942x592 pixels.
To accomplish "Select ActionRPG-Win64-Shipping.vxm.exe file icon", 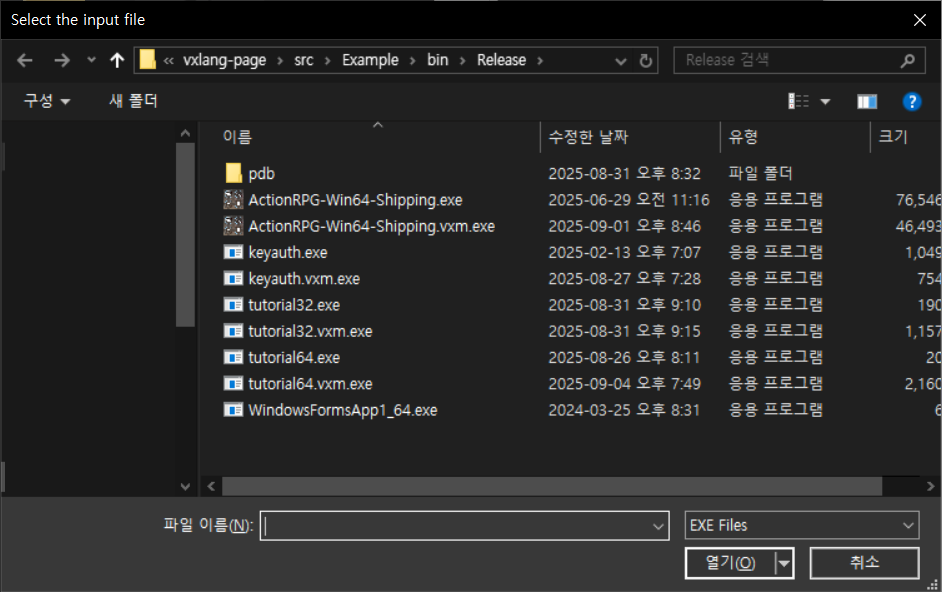I will (233, 226).
